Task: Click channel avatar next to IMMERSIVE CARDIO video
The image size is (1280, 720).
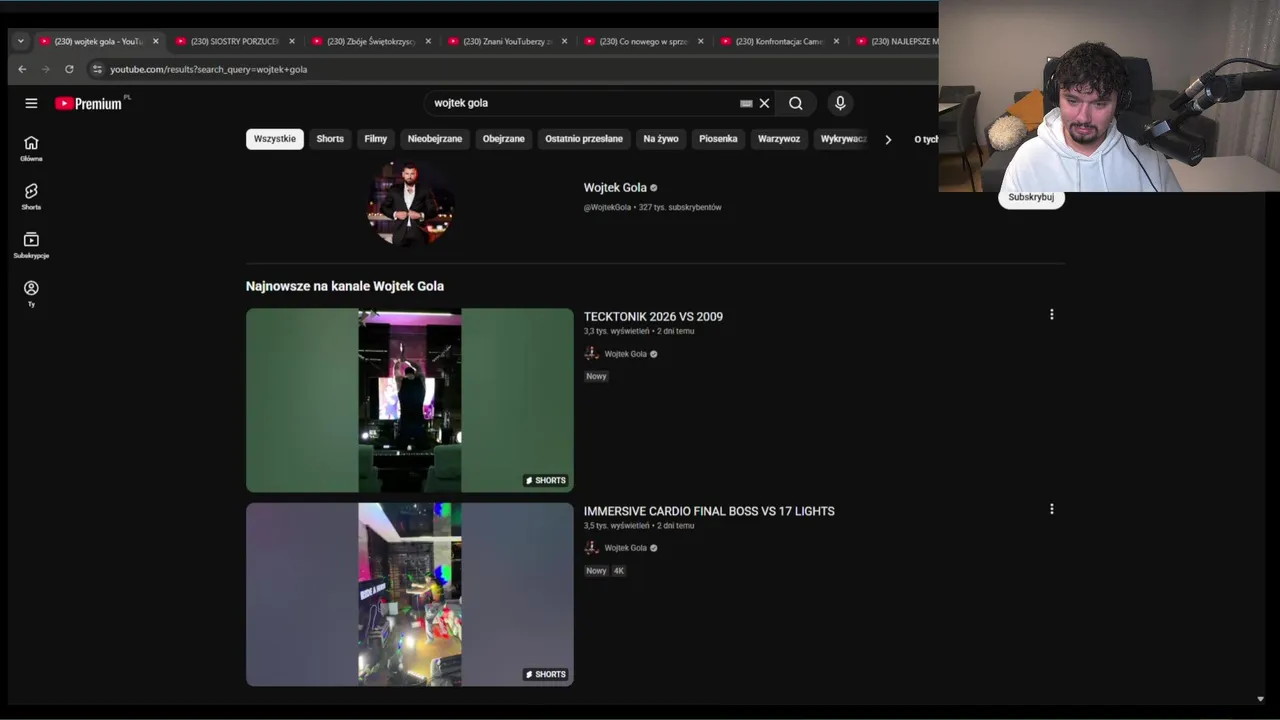Action: [x=591, y=547]
